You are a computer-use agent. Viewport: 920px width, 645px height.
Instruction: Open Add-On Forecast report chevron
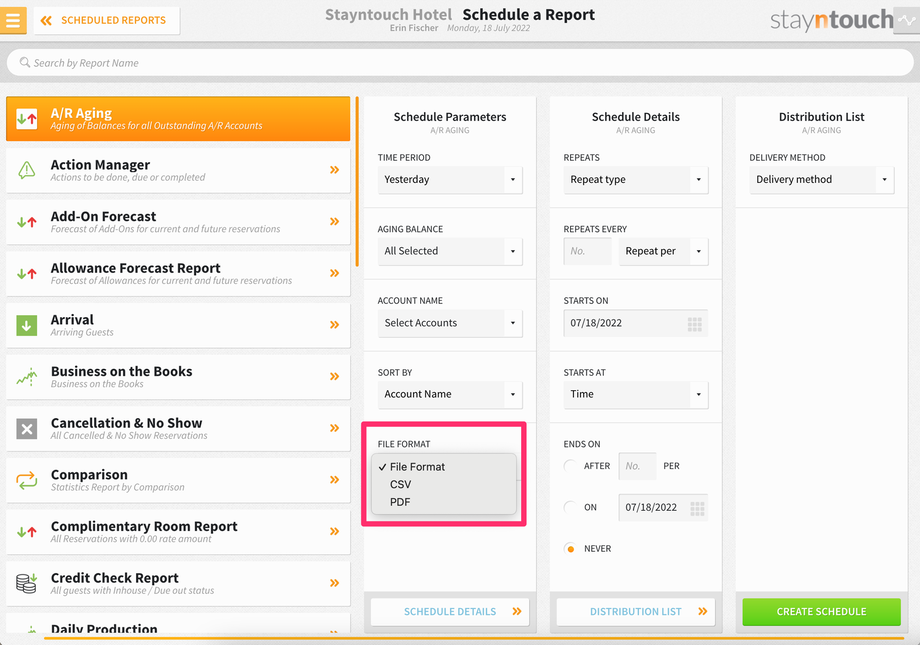[334, 222]
